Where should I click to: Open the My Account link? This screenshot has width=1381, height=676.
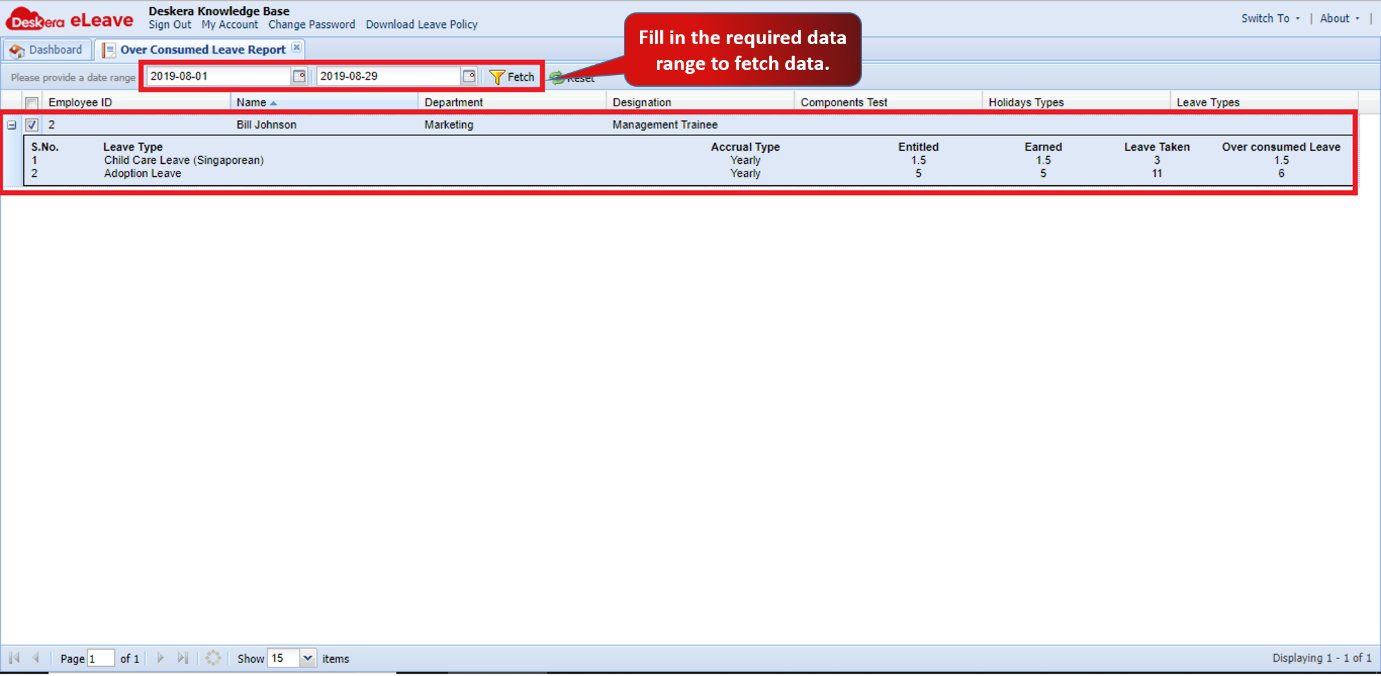tap(230, 25)
